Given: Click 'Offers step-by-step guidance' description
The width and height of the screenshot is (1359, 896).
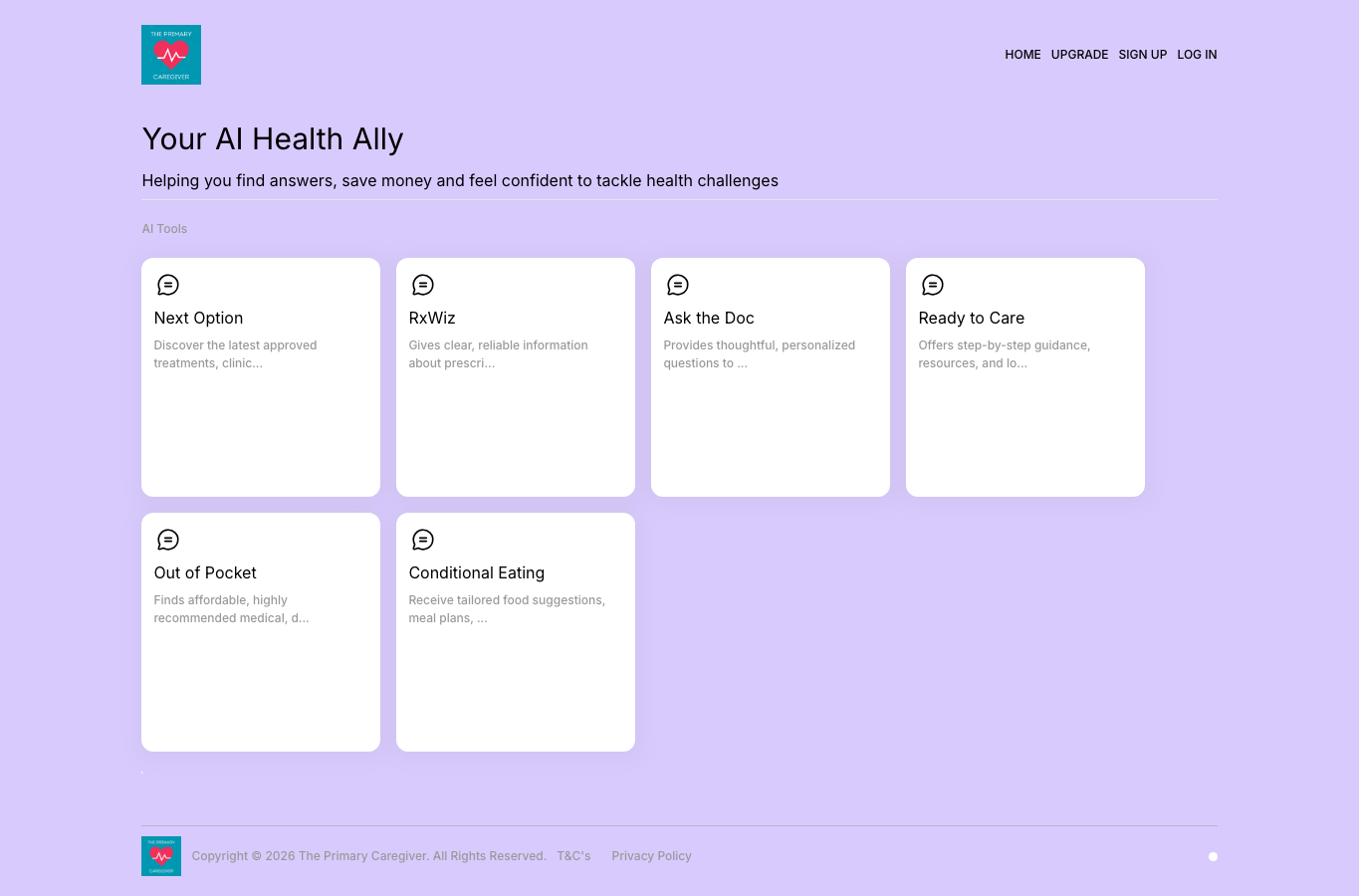Looking at the screenshot, I should click(x=1004, y=354).
